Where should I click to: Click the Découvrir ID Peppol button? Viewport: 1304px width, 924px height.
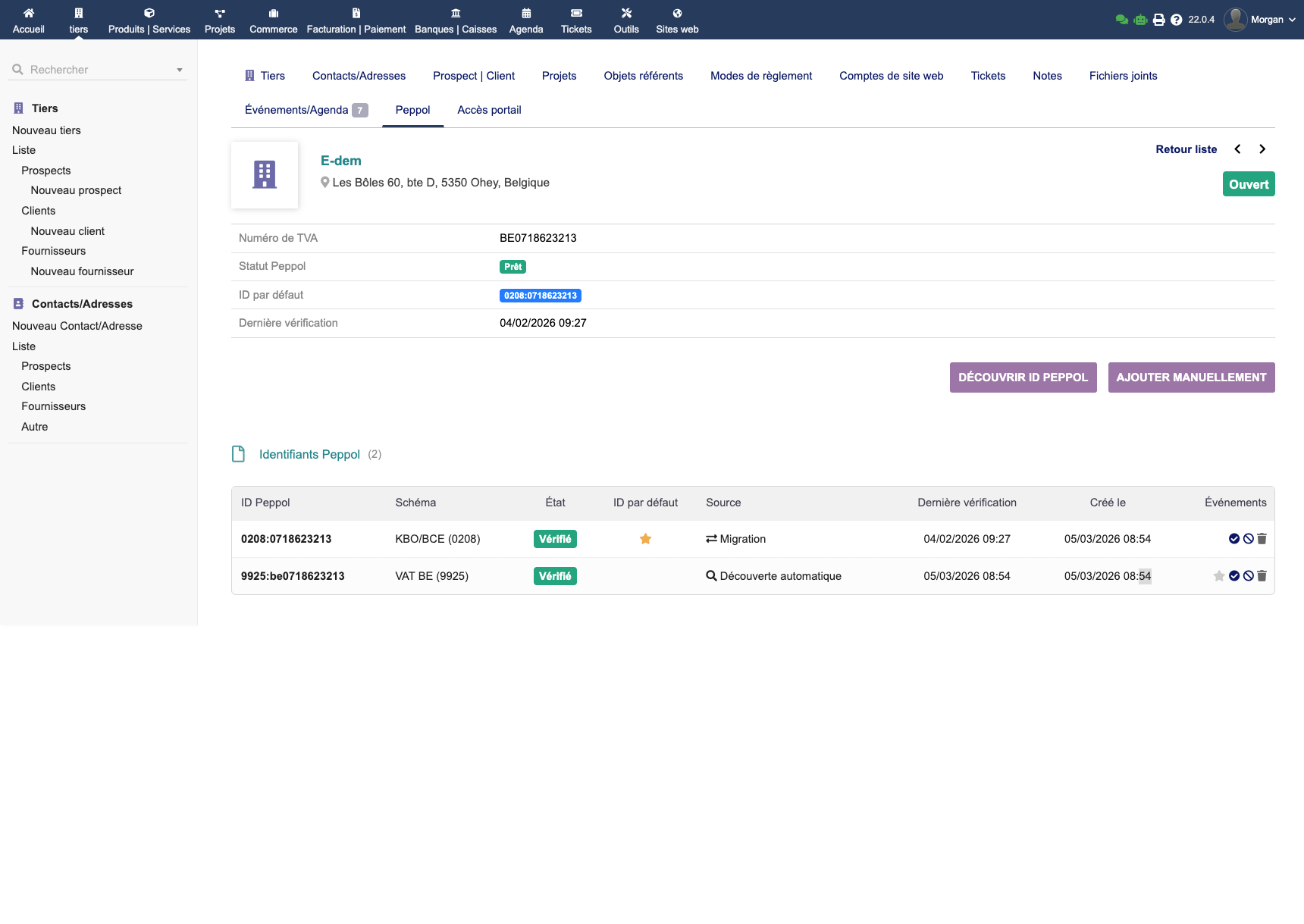pos(1023,377)
